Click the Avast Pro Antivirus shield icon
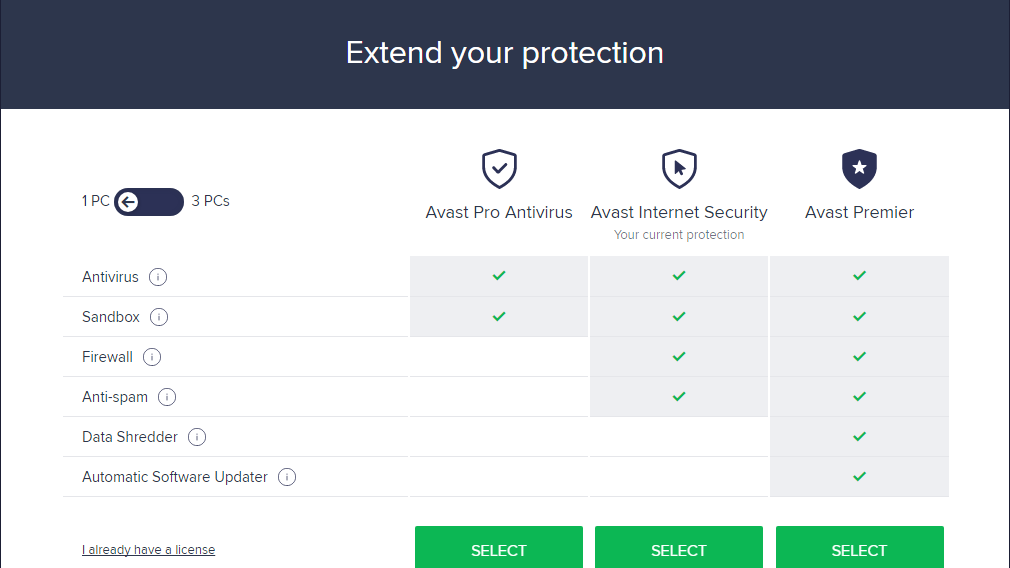 (499, 169)
